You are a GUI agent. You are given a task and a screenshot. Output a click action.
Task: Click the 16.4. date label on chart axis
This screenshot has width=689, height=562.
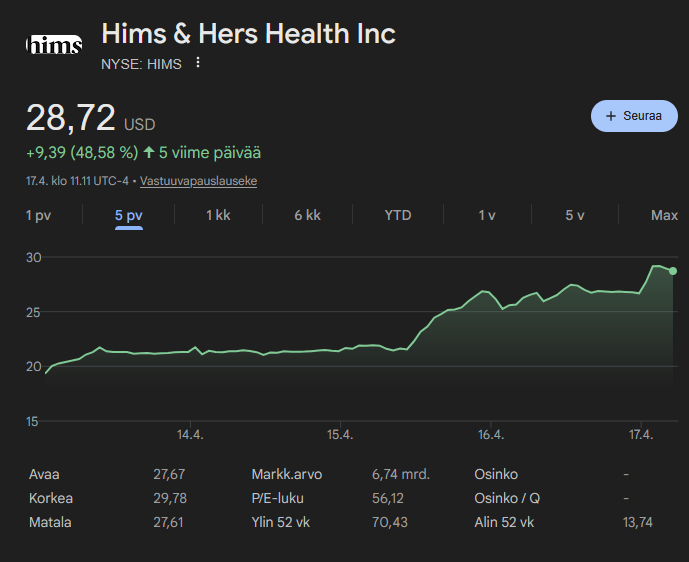click(491, 435)
